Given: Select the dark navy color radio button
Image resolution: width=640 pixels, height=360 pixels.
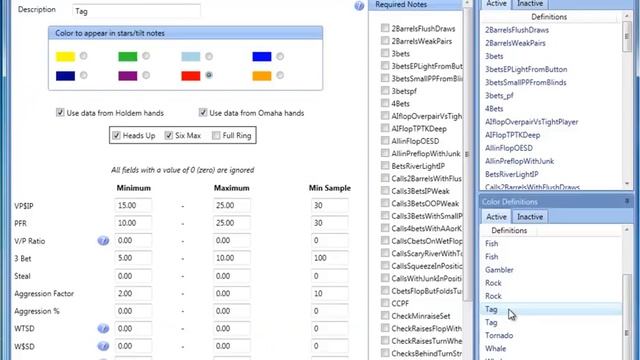Looking at the screenshot, I should (x=83, y=75).
